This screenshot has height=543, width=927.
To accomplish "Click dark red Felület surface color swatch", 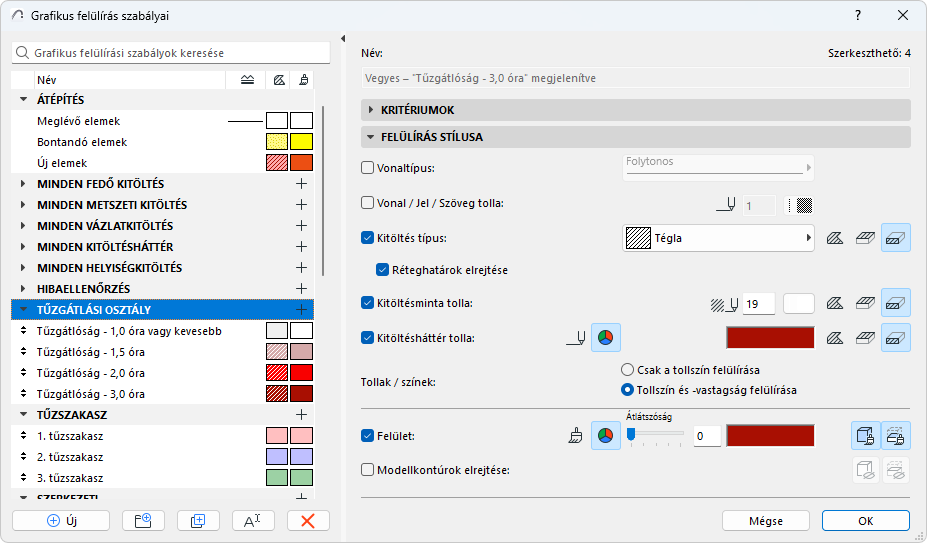I will point(770,436).
